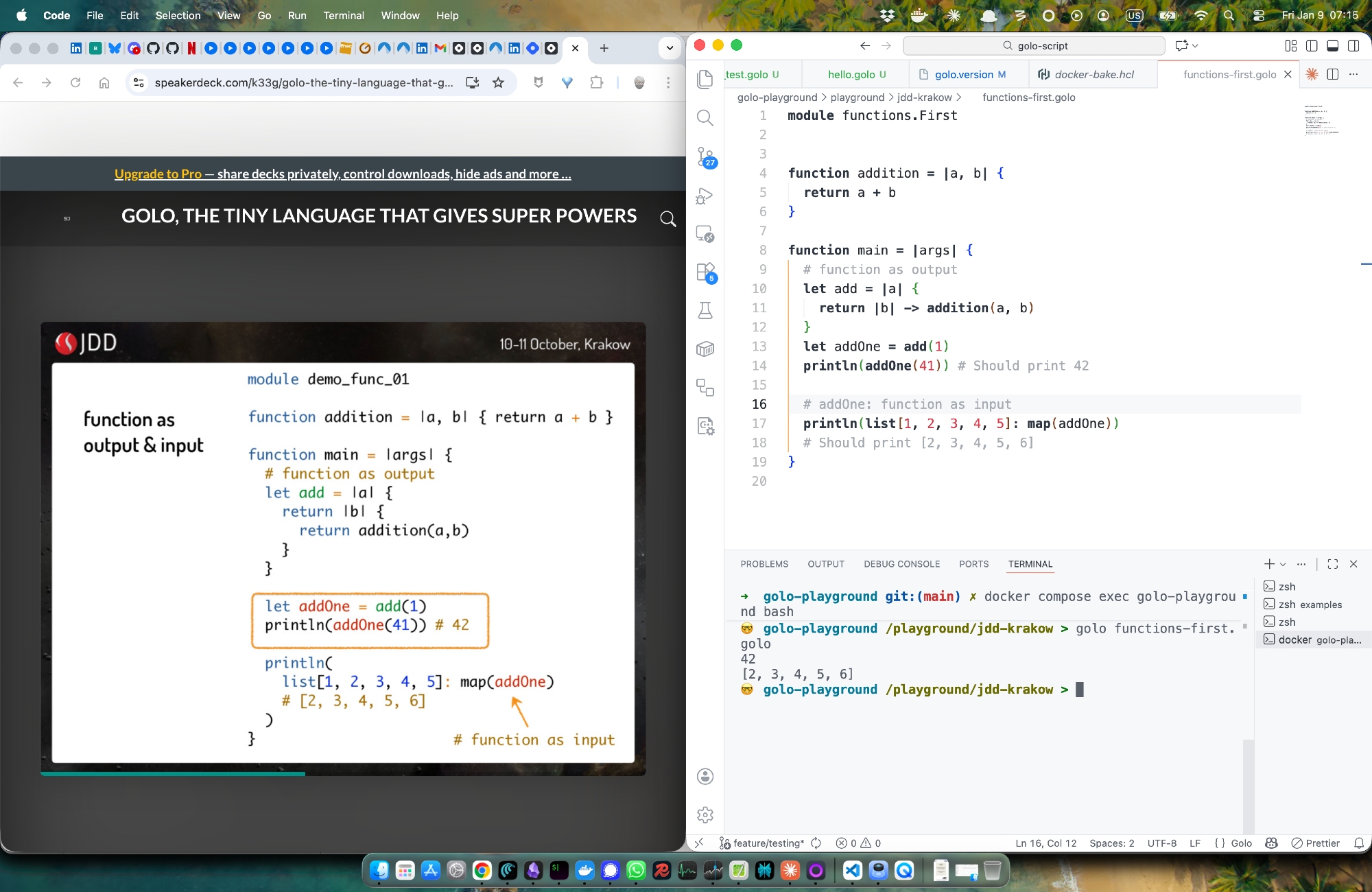Image resolution: width=1372 pixels, height=892 pixels.
Task: Open the Explorer view in activity bar
Action: [705, 80]
